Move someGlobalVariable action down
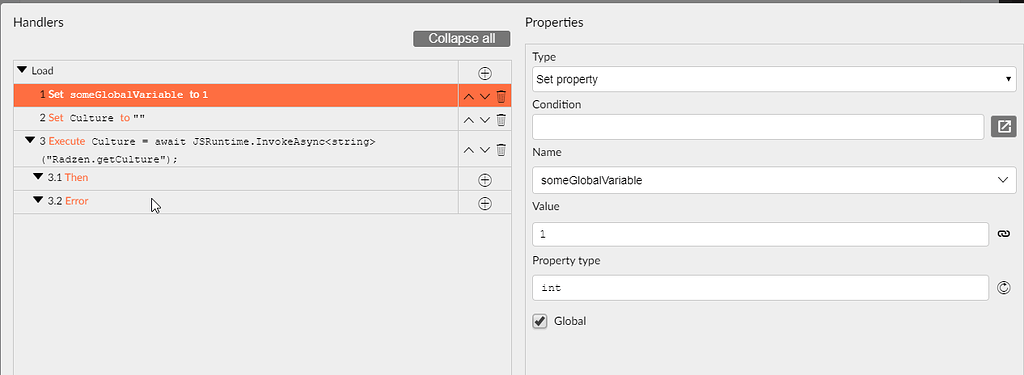This screenshot has width=1024, height=375. pos(485,97)
